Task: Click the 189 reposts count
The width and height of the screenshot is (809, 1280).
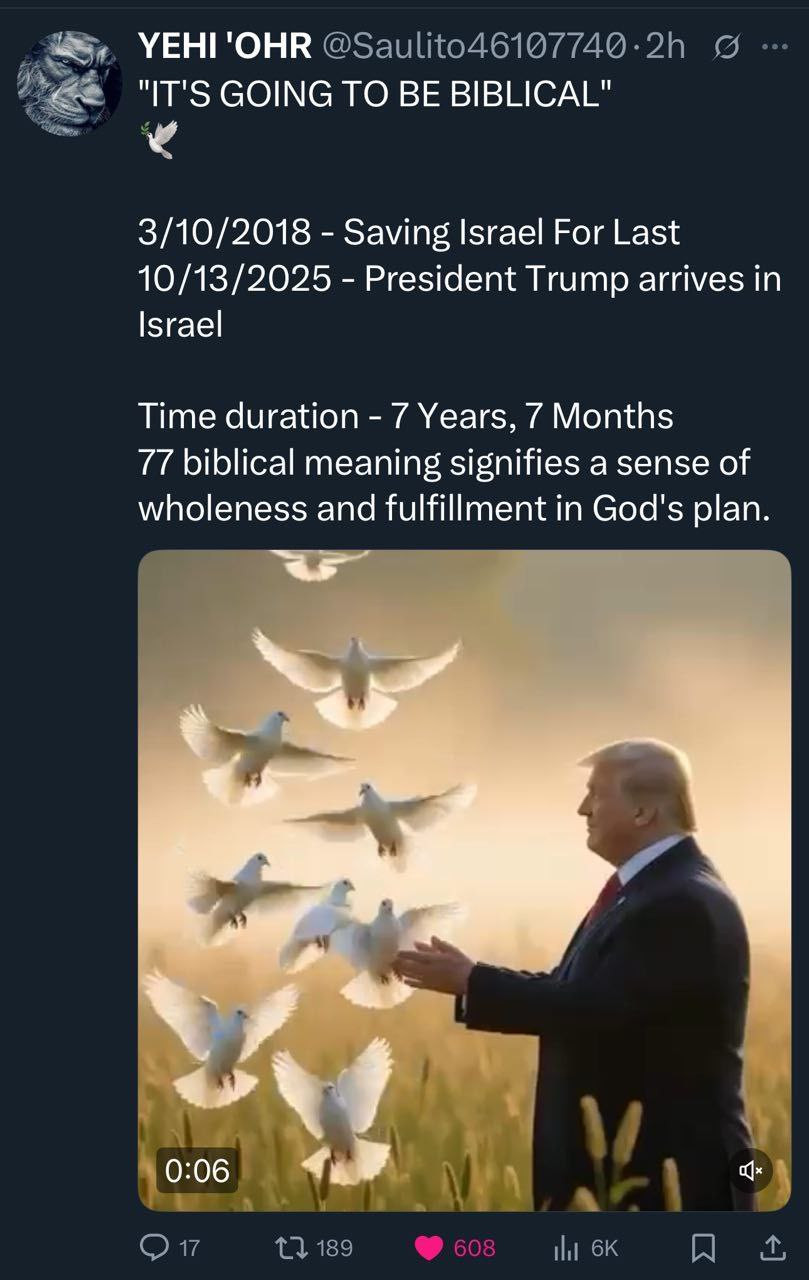Action: coord(334,1247)
